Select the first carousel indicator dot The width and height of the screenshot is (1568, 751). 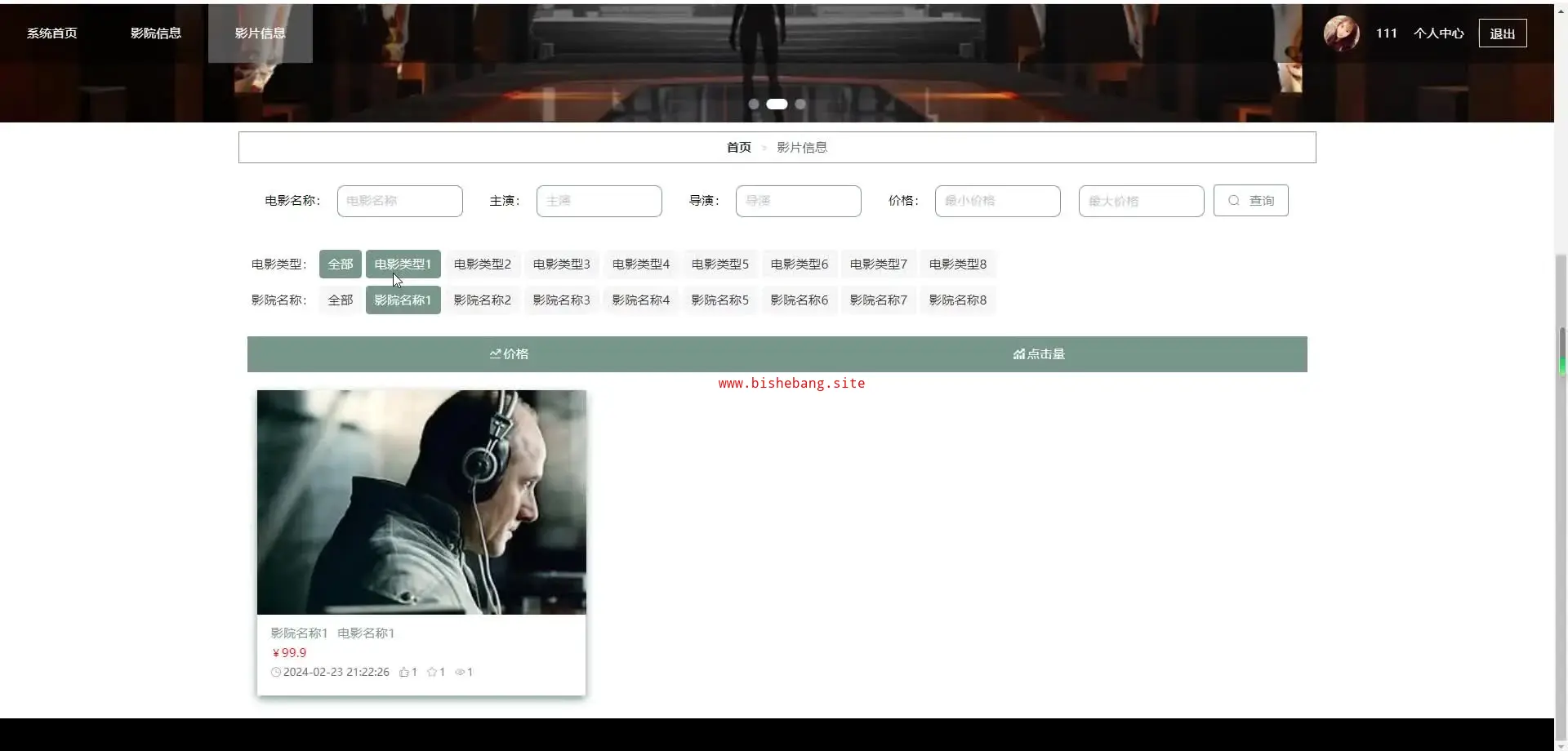tap(754, 104)
